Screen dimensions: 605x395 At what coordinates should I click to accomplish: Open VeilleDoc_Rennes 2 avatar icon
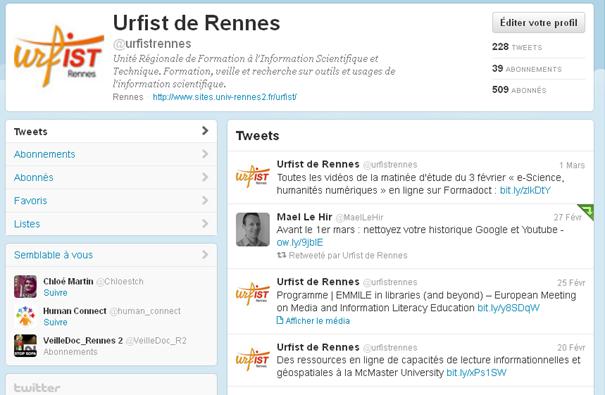coord(25,346)
